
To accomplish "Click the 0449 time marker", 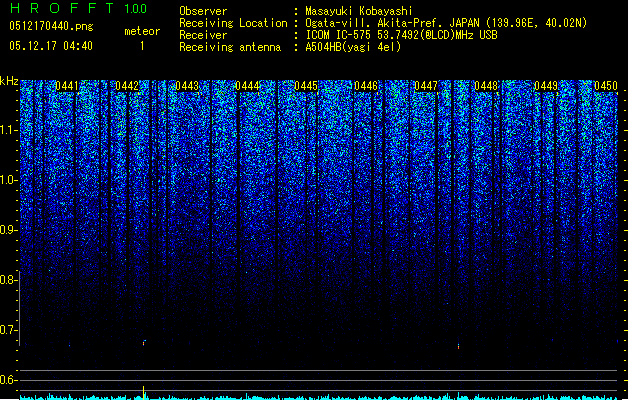I will tap(546, 86).
